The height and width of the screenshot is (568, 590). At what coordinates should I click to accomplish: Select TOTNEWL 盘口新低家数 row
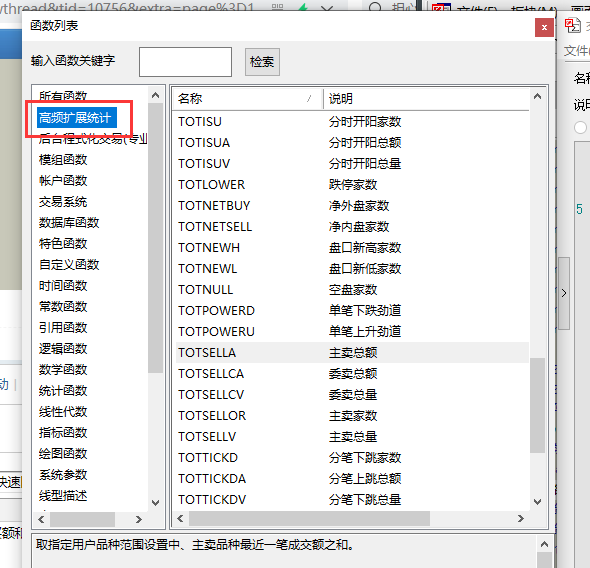click(352, 269)
